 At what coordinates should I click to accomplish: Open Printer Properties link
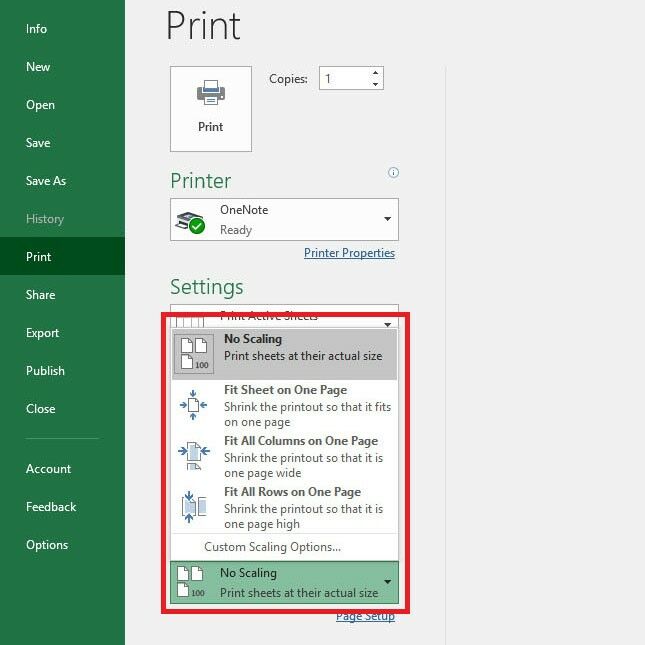click(x=349, y=253)
